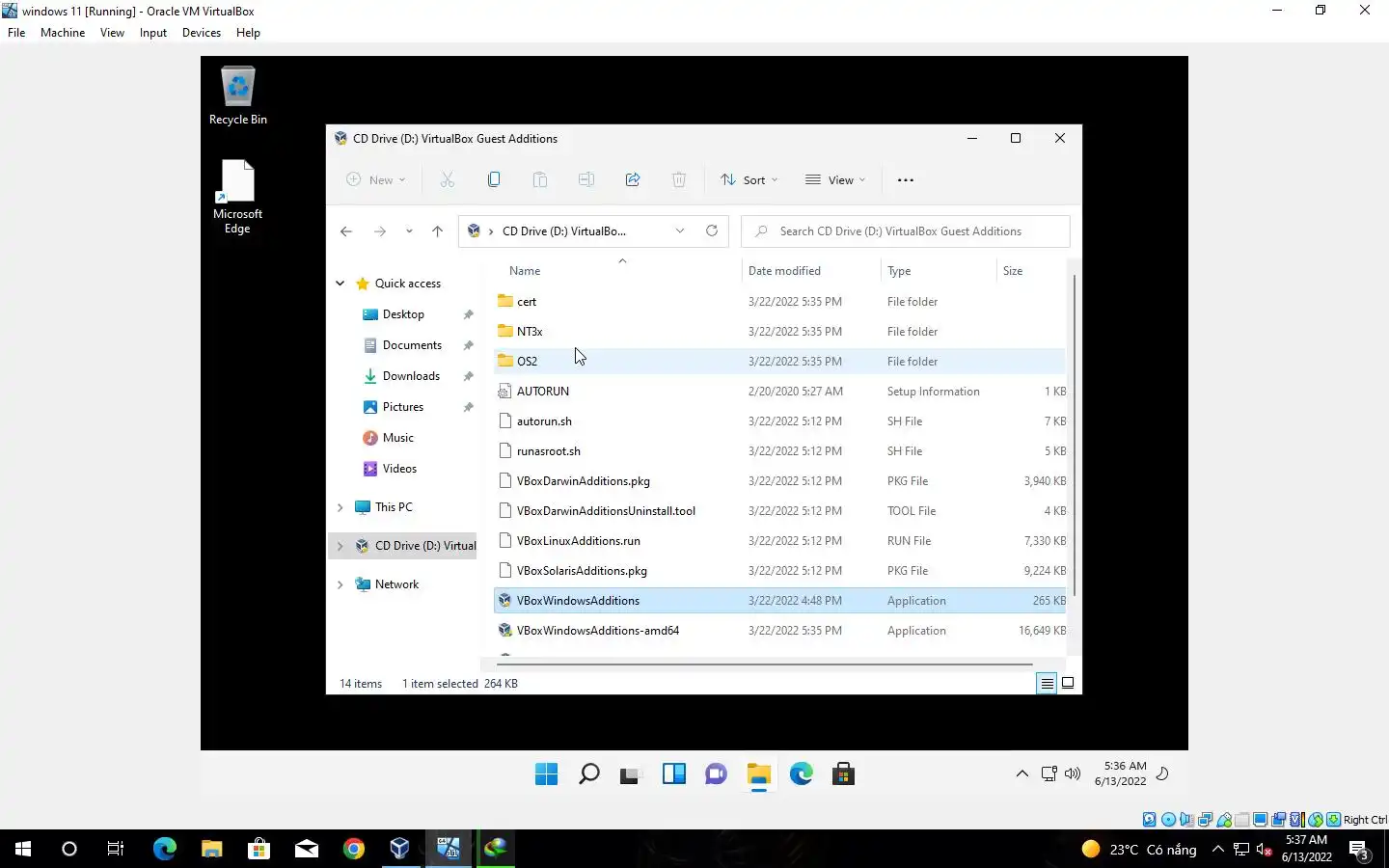
Task: Open VirtualBox View menu
Action: coord(112,32)
